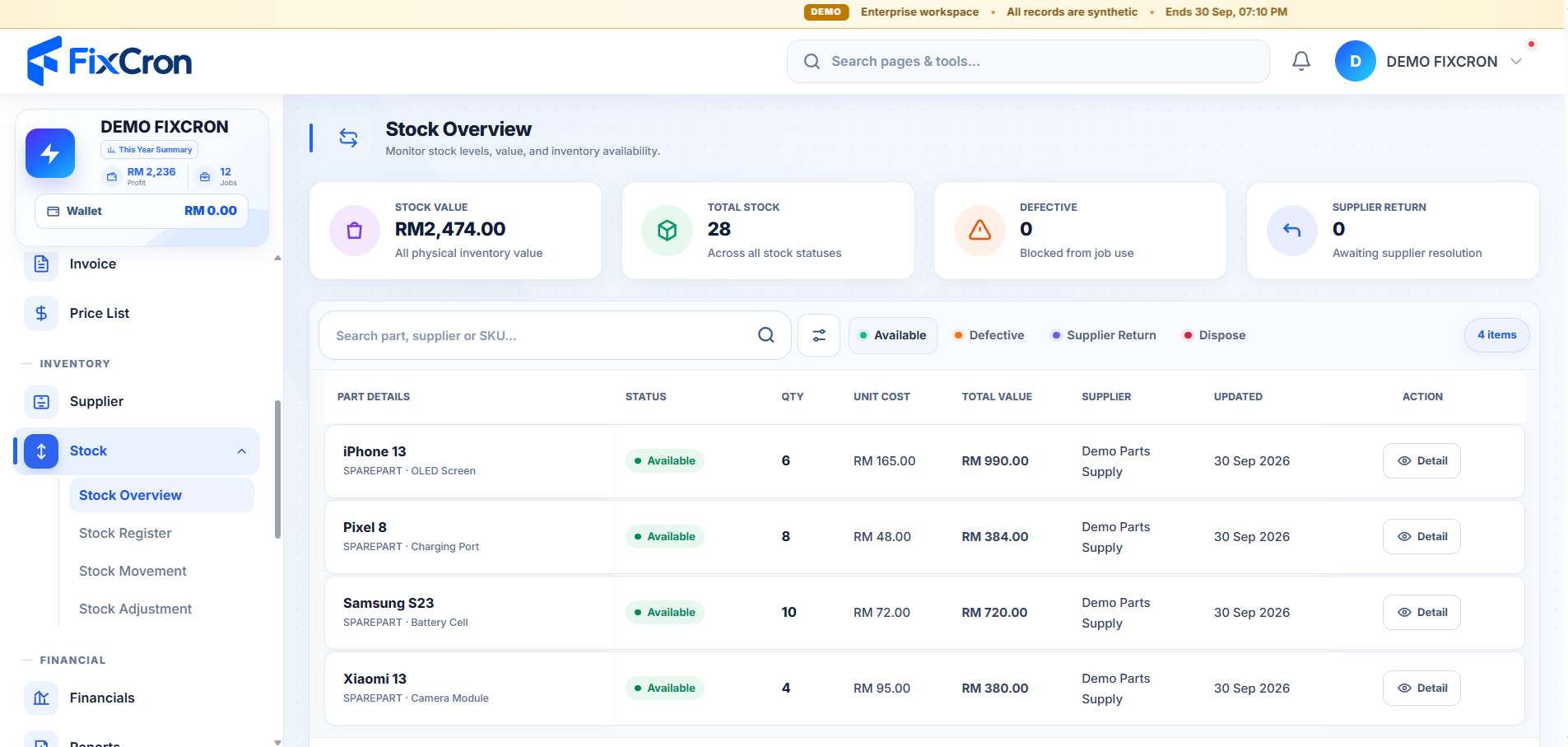Image resolution: width=1568 pixels, height=747 pixels.
Task: Click the search magnifier in part search
Action: pos(765,335)
